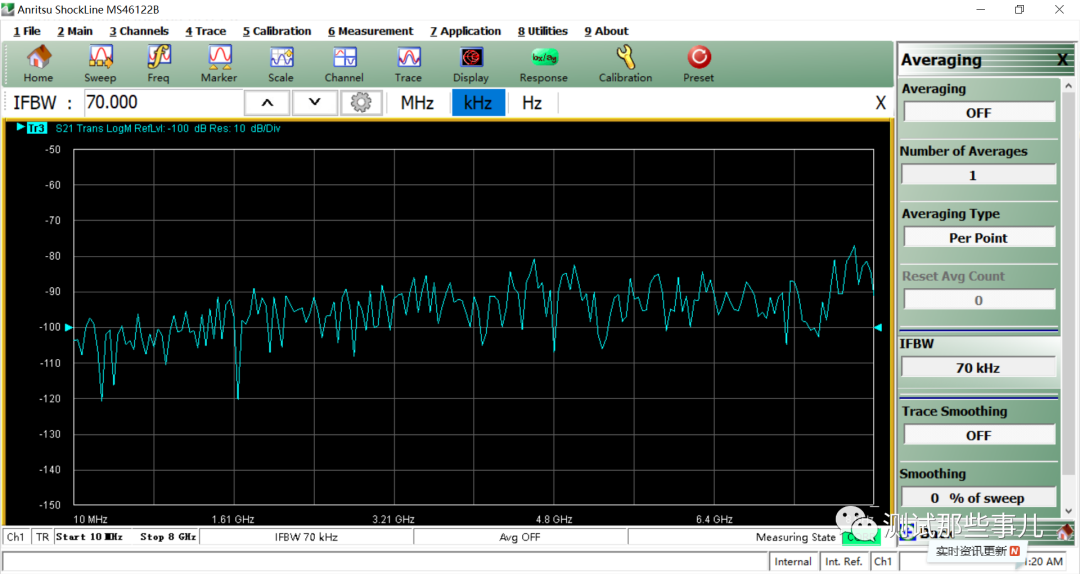Click Smoothing percent of sweep field
Screen dimensions: 1080x574
point(979,498)
